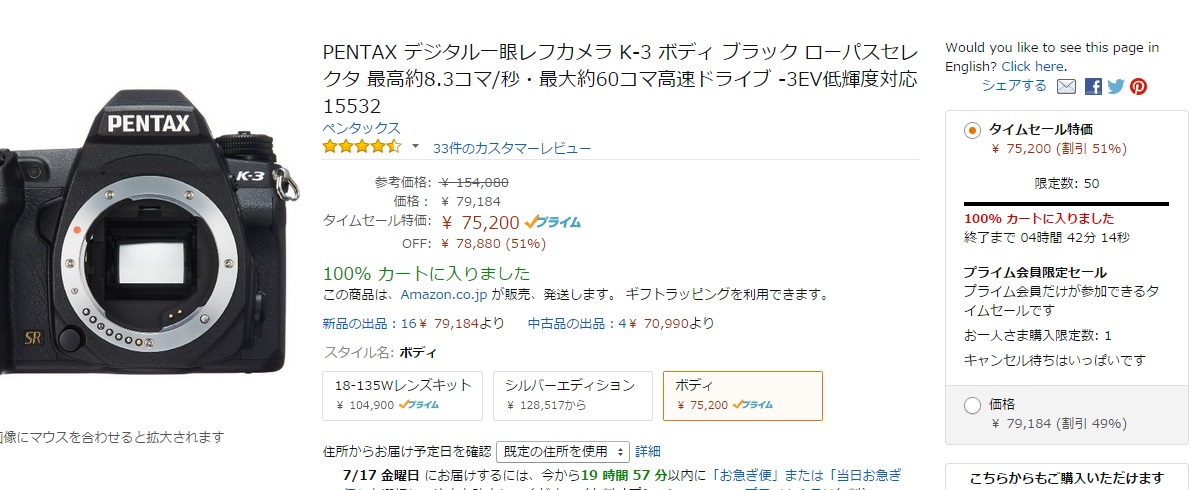
Task: Choose the ボディ style option
Action: click(x=743, y=396)
